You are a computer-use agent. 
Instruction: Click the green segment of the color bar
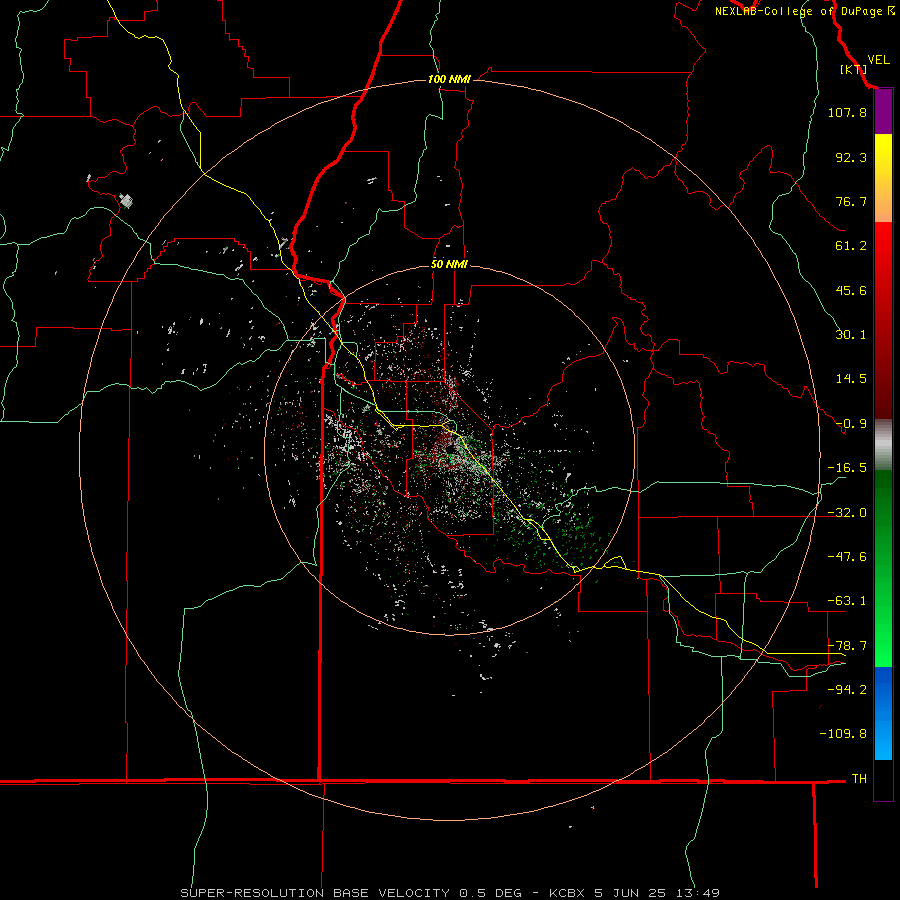[883, 568]
